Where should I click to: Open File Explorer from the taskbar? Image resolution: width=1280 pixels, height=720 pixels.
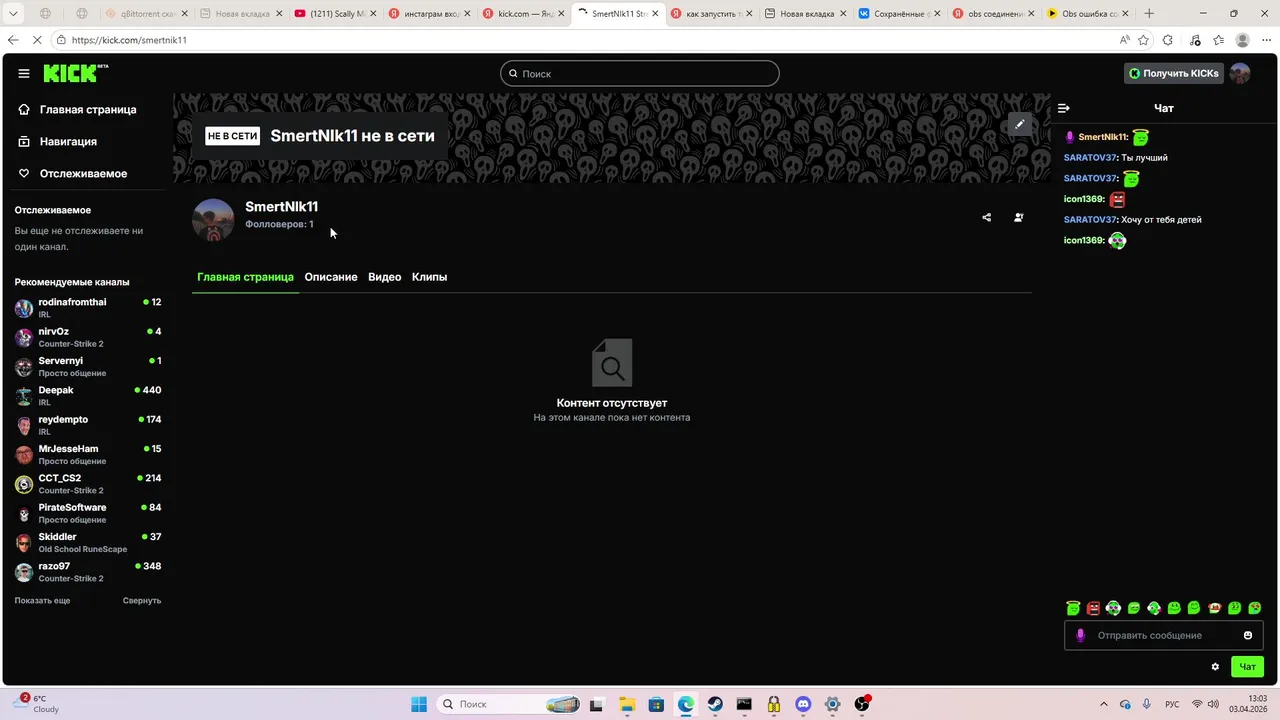[627, 704]
